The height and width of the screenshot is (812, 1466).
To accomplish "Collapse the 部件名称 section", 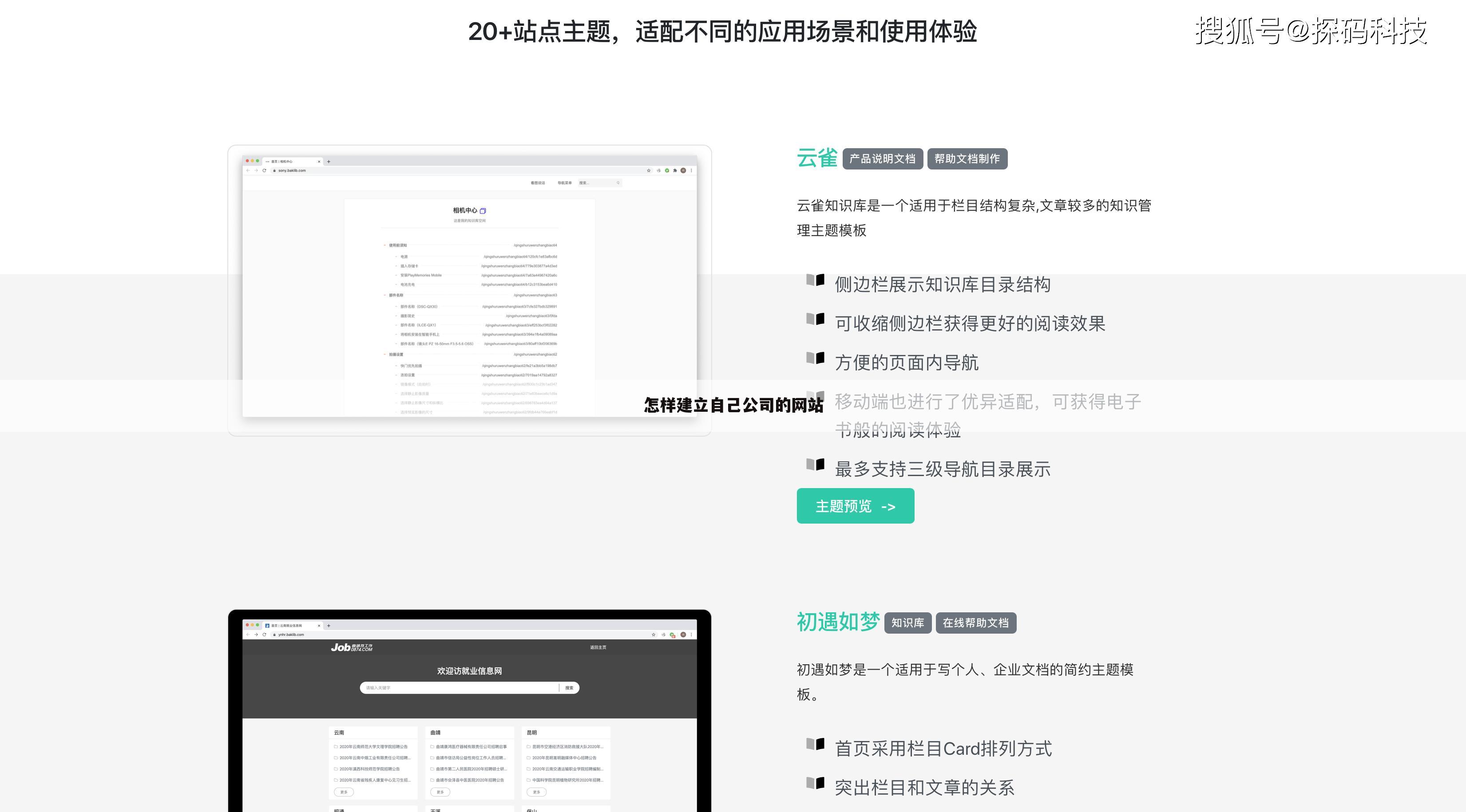I will pyautogui.click(x=385, y=296).
